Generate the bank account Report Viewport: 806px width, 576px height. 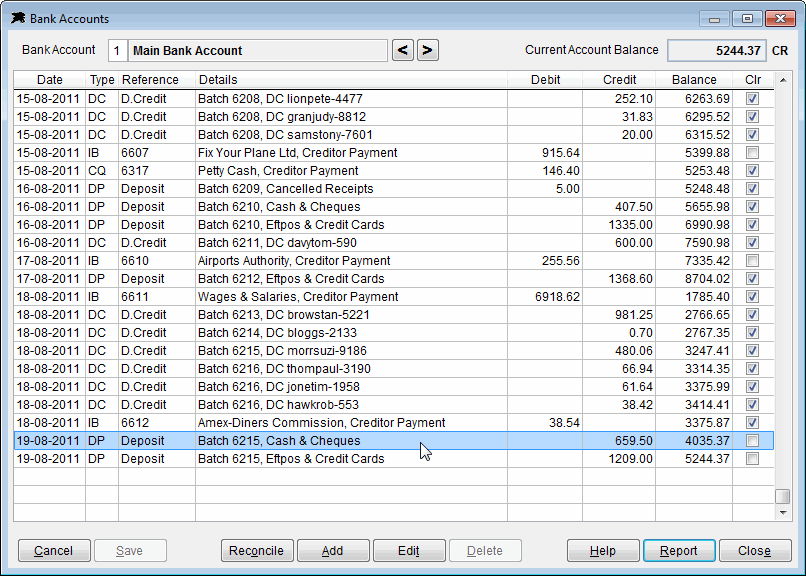pos(679,551)
